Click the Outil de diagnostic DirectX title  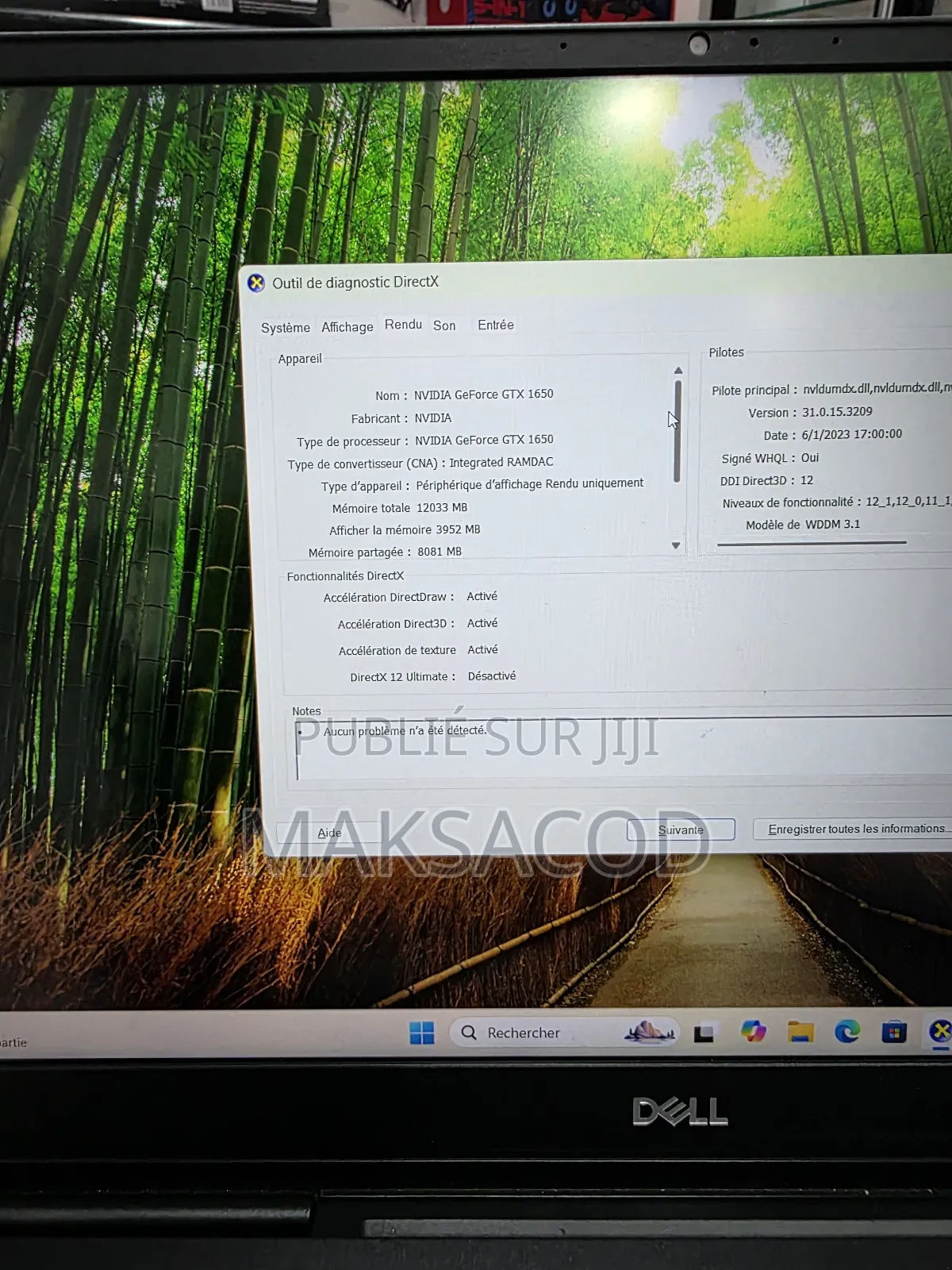pos(355,283)
